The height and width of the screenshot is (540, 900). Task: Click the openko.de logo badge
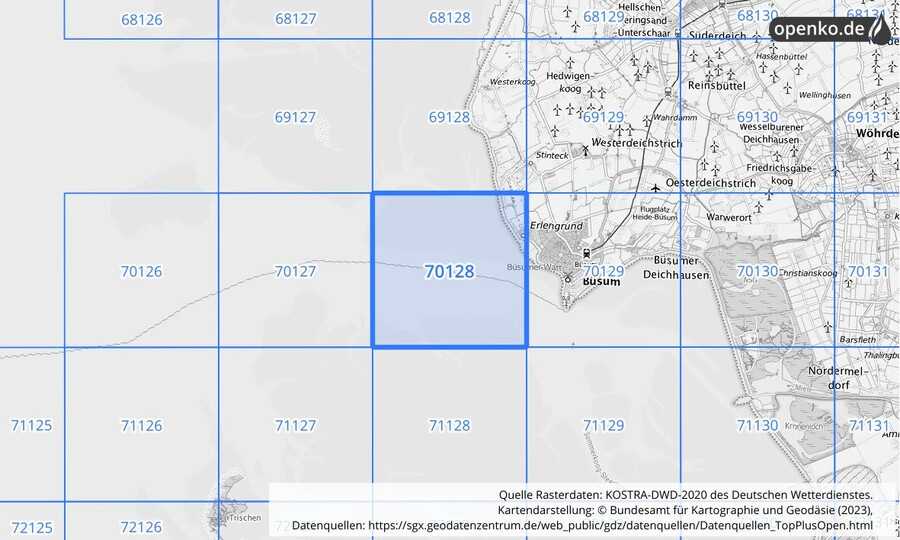tap(830, 29)
